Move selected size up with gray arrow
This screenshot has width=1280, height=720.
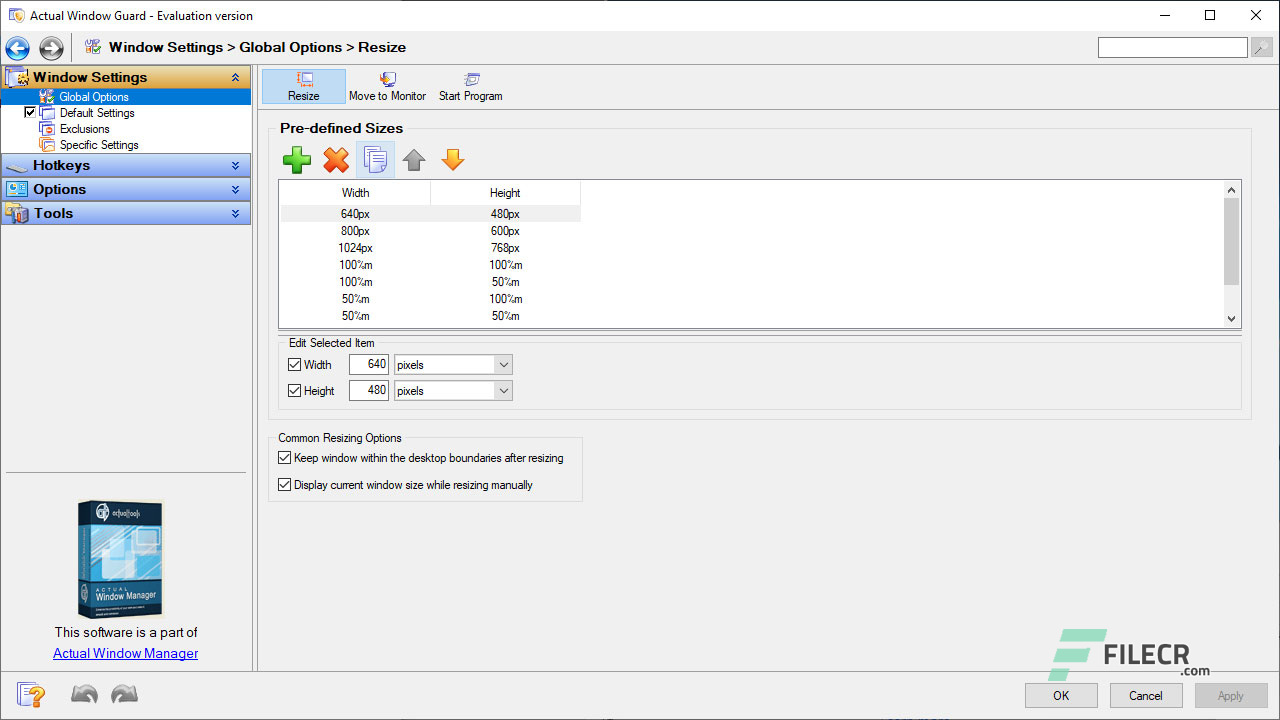(414, 160)
